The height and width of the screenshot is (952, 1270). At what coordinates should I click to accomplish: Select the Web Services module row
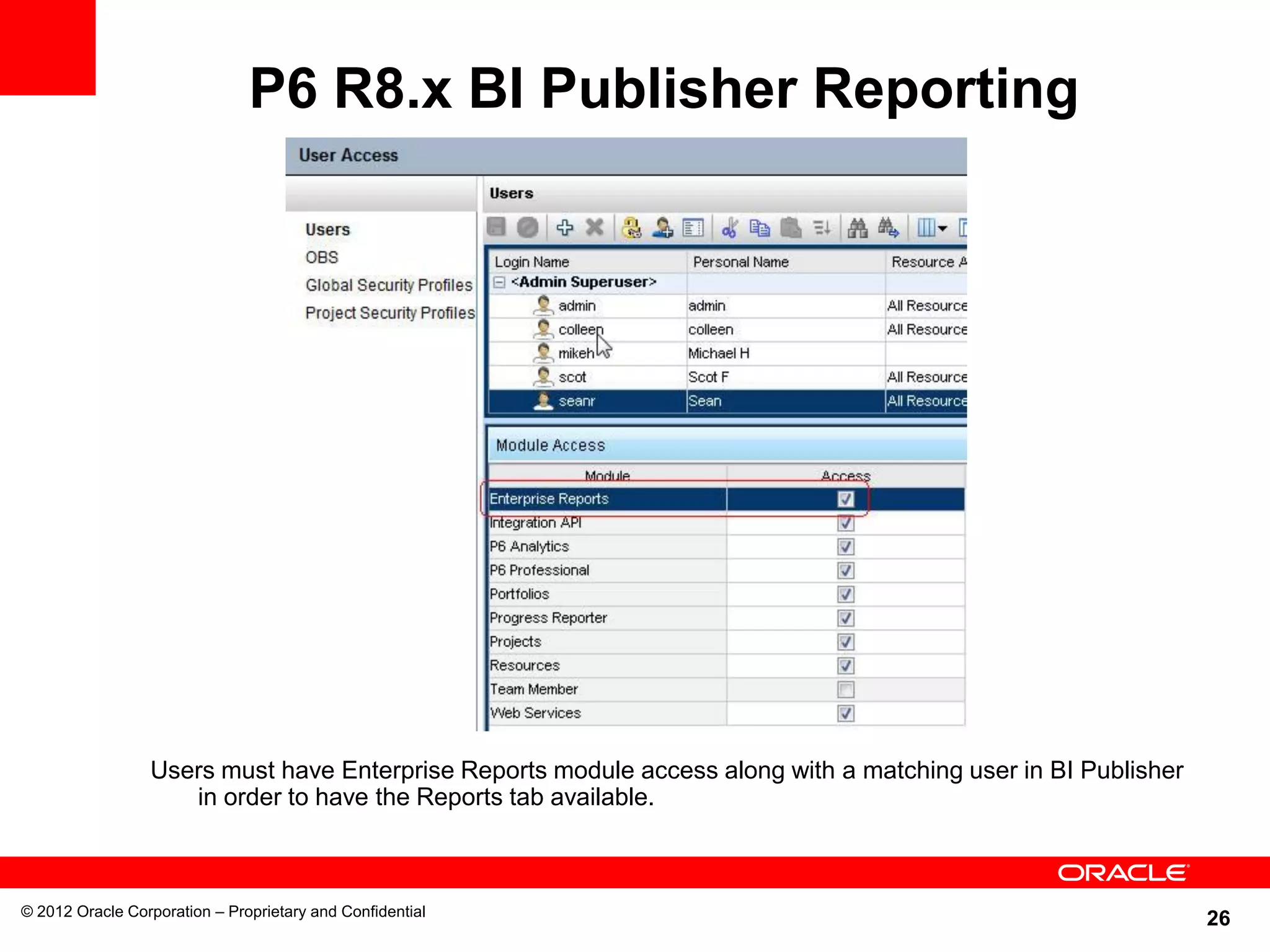727,713
